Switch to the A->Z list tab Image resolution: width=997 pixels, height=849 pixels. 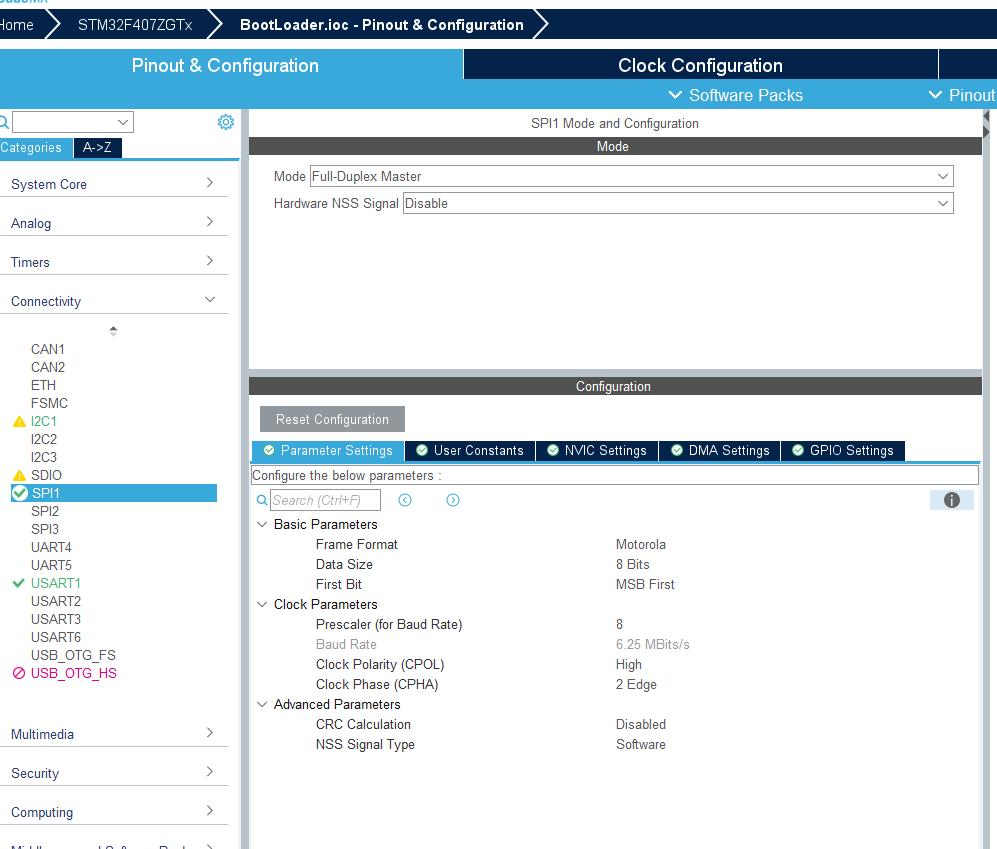pos(97,148)
